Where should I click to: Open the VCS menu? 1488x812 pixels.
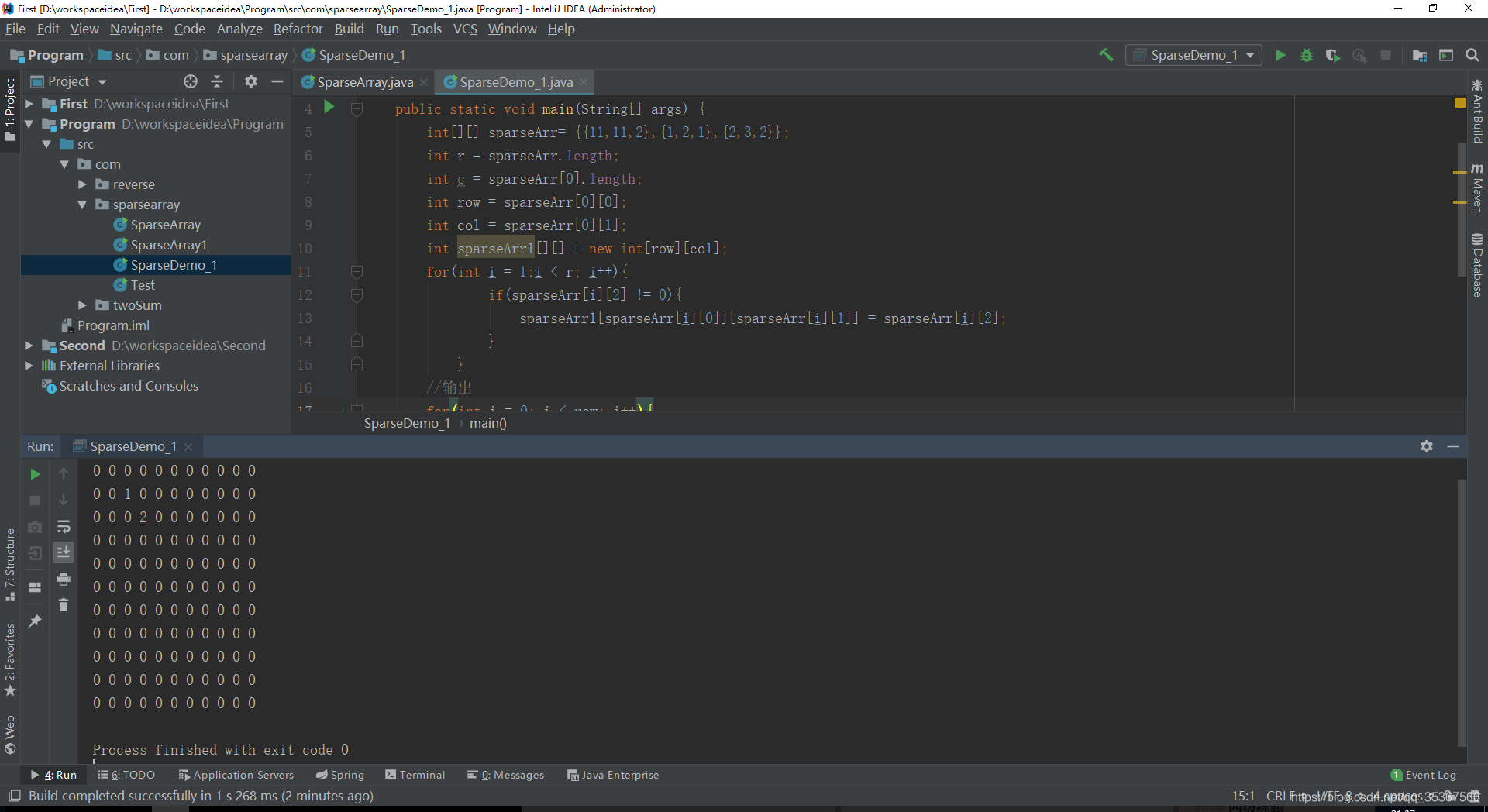click(465, 29)
